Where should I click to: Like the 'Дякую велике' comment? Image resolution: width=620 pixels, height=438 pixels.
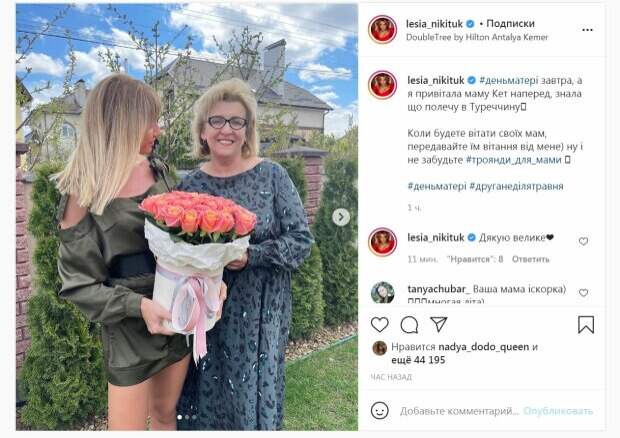(583, 241)
